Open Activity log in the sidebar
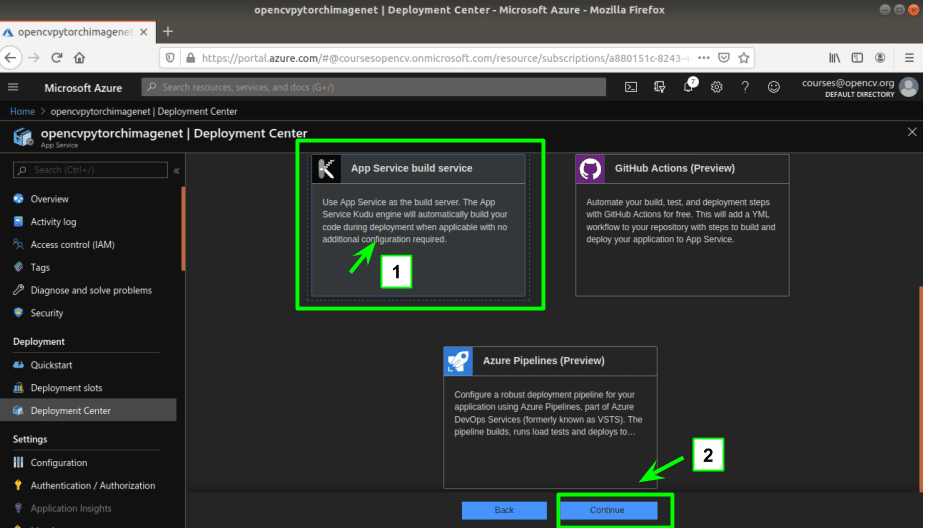The height and width of the screenshot is (528, 928). pyautogui.click(x=53, y=221)
